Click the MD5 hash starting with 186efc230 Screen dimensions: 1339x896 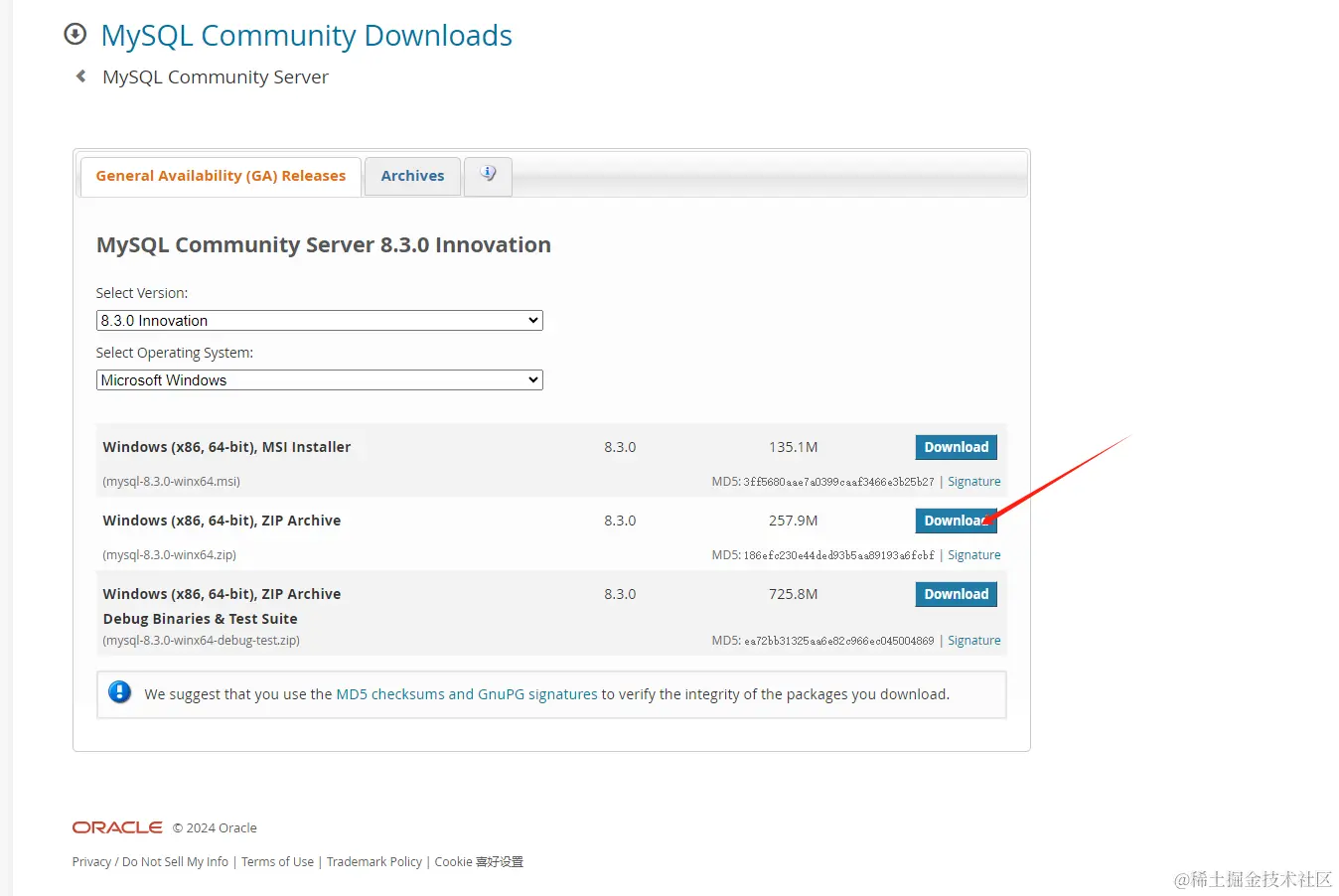838,555
